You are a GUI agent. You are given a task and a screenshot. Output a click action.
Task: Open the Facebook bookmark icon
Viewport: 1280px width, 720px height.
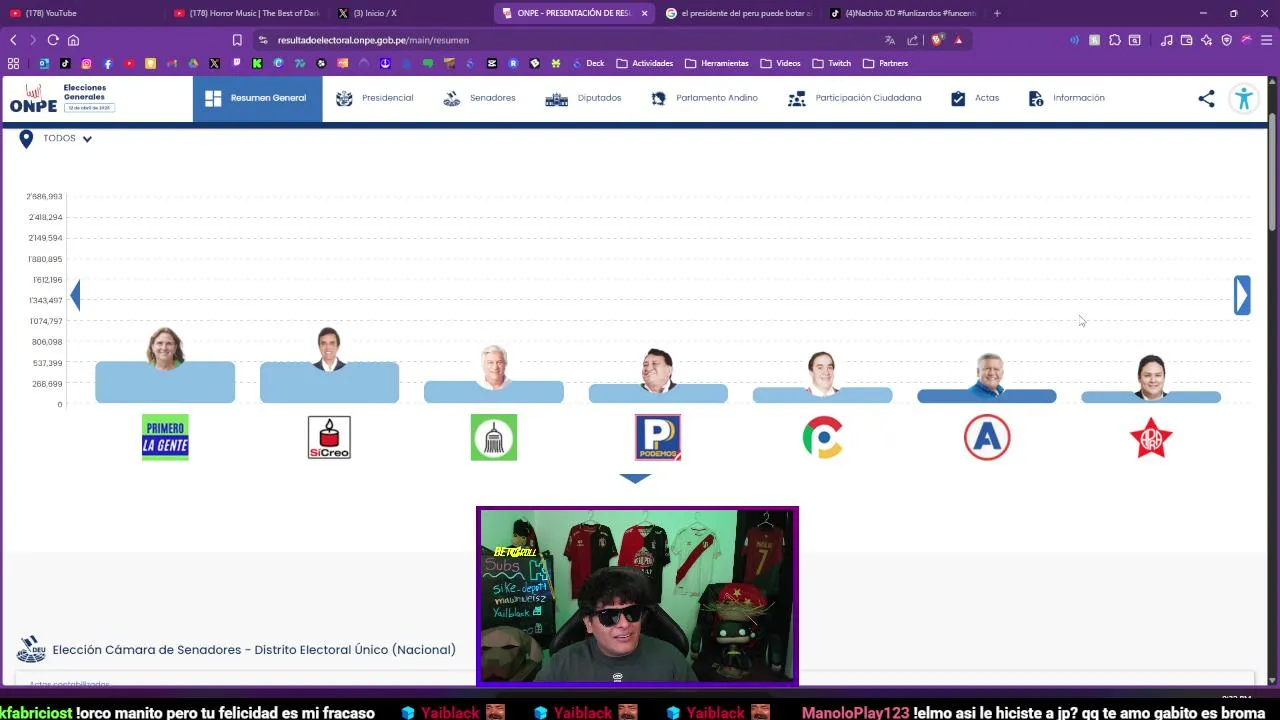[108, 63]
